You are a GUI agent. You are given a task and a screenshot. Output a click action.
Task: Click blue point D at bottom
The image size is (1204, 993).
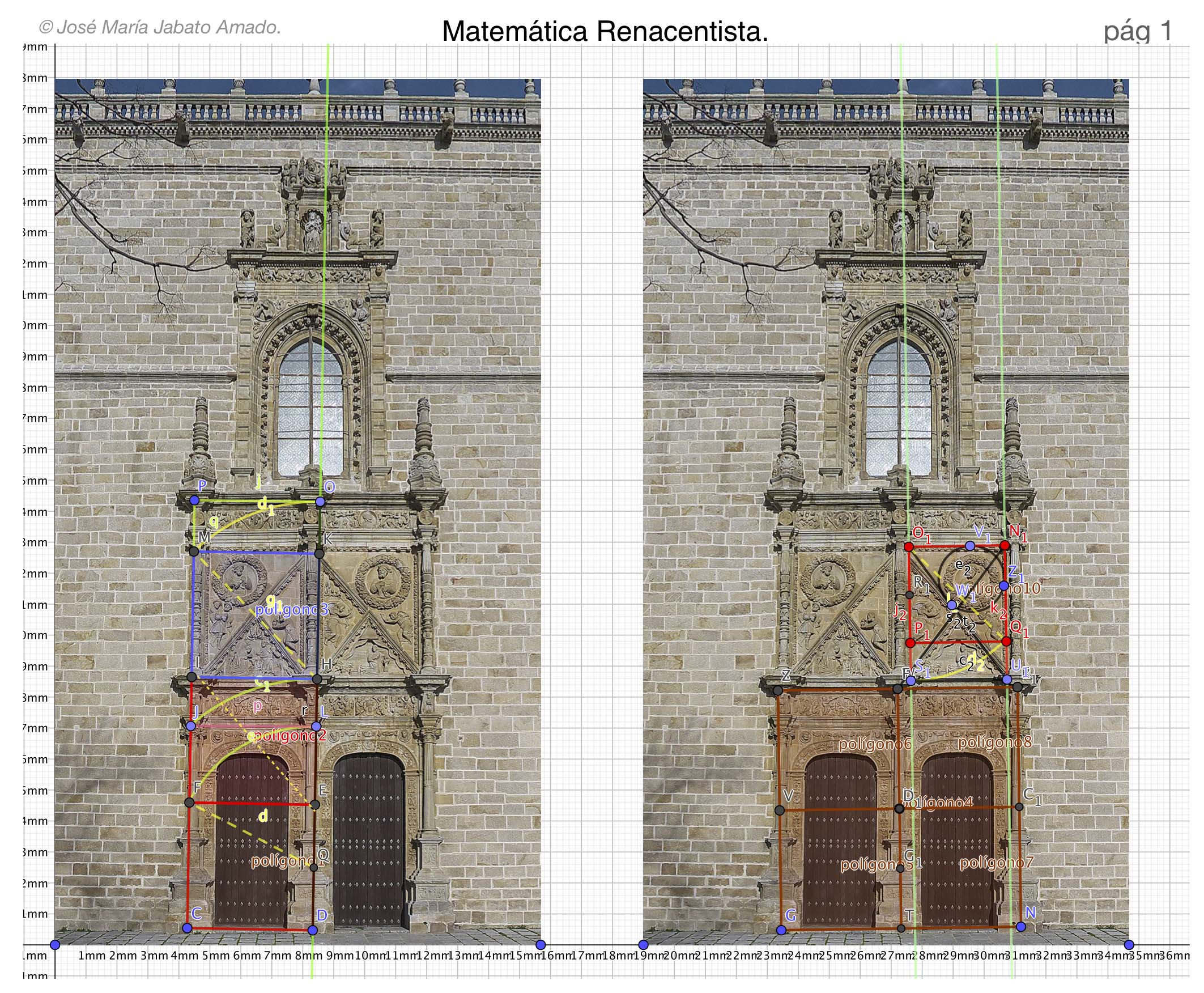[x=312, y=931]
